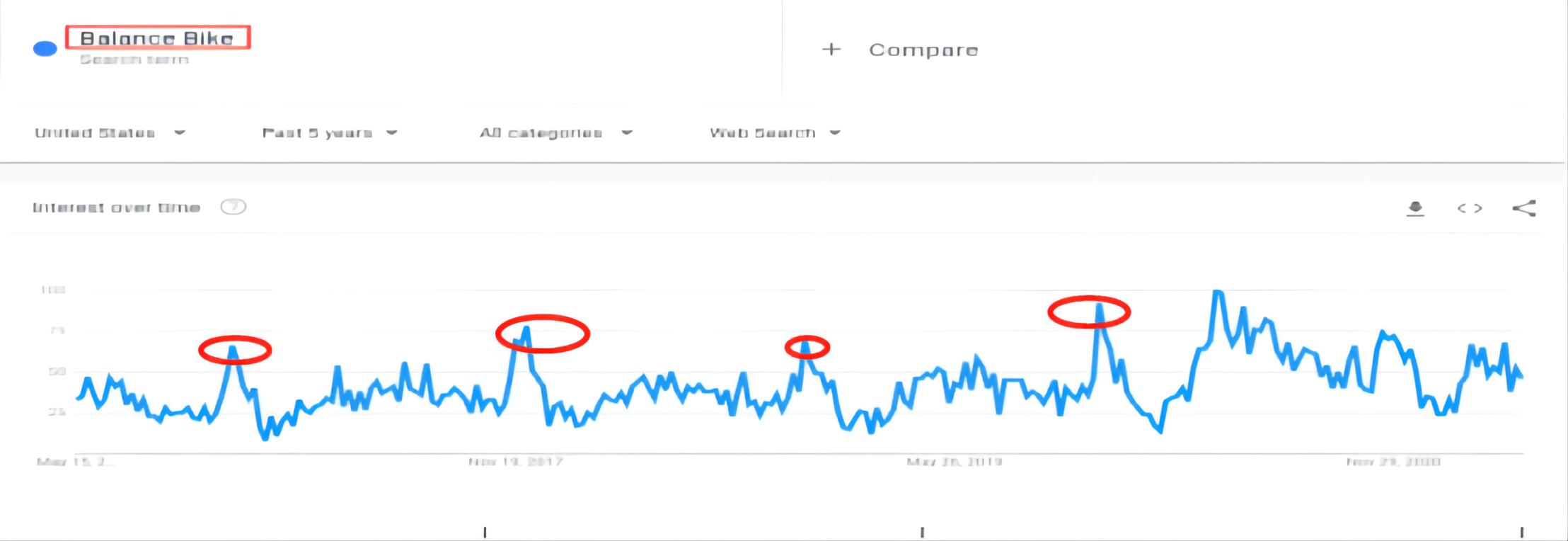Viewport: 1568px width, 541px height.
Task: Select the first red-circled peak on chart
Action: click(x=234, y=349)
